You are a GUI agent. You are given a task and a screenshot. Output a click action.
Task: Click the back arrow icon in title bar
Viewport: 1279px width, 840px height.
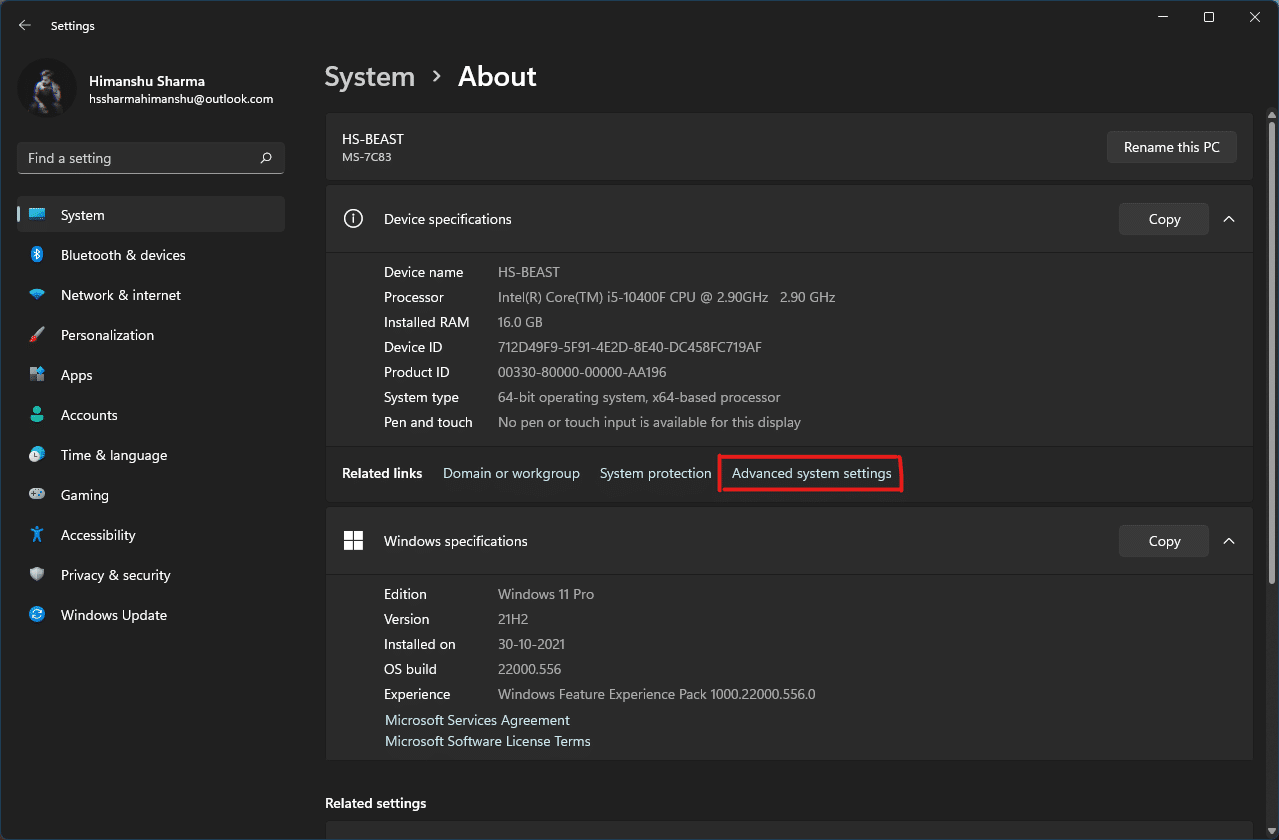pos(25,25)
